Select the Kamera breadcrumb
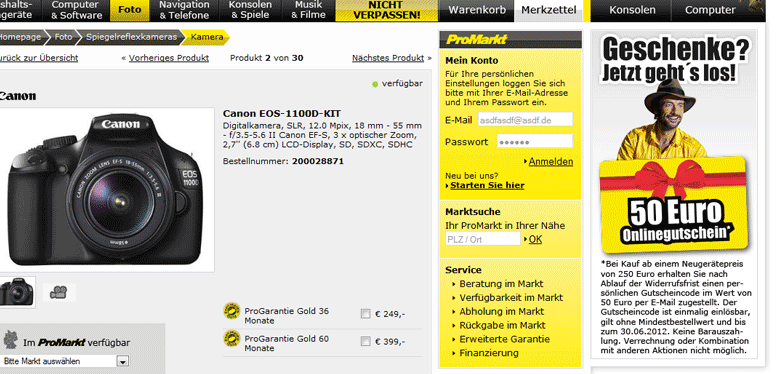This screenshot has height=374, width=777. click(x=207, y=37)
